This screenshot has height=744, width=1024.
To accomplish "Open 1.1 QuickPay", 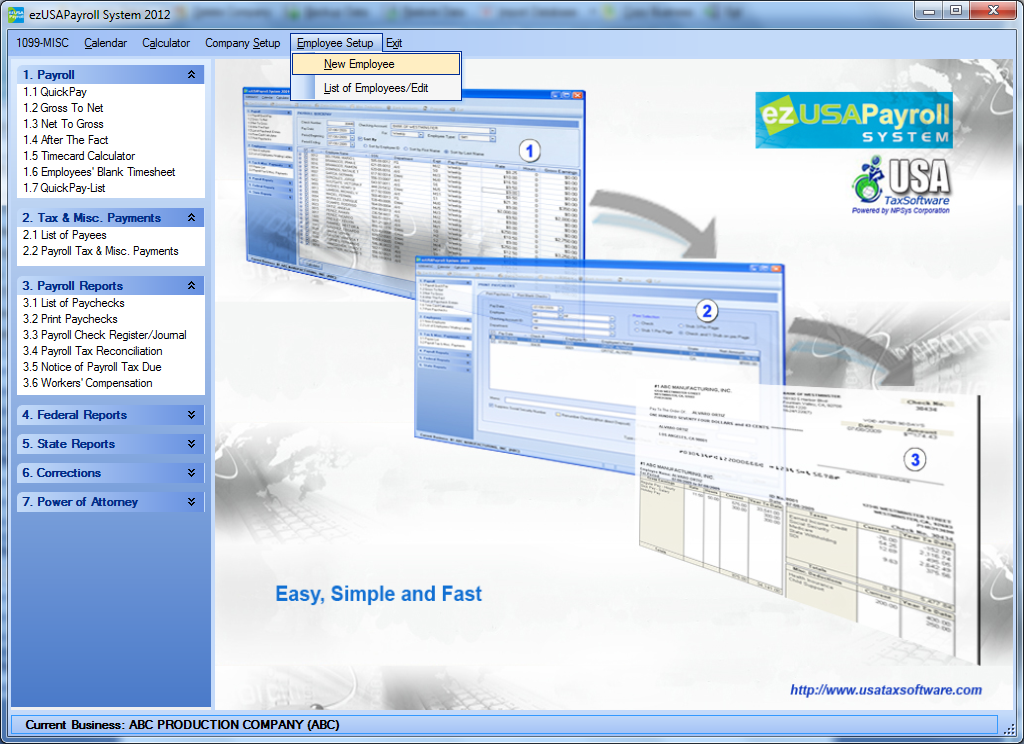I will [55, 92].
